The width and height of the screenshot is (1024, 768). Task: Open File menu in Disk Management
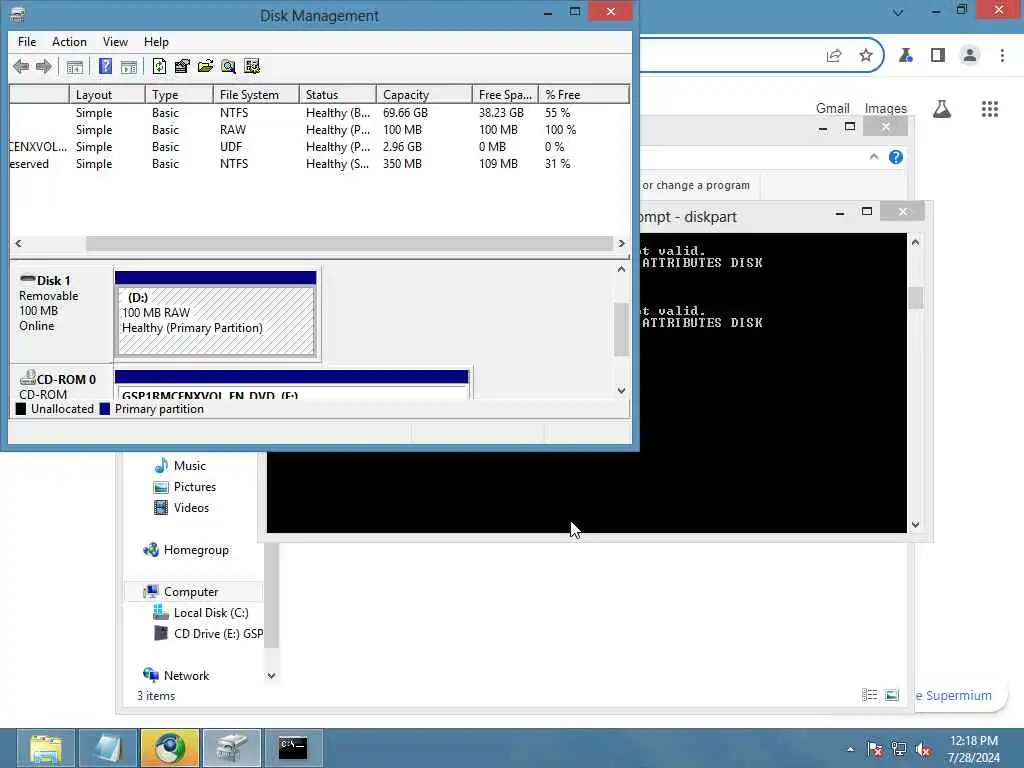pos(27,42)
